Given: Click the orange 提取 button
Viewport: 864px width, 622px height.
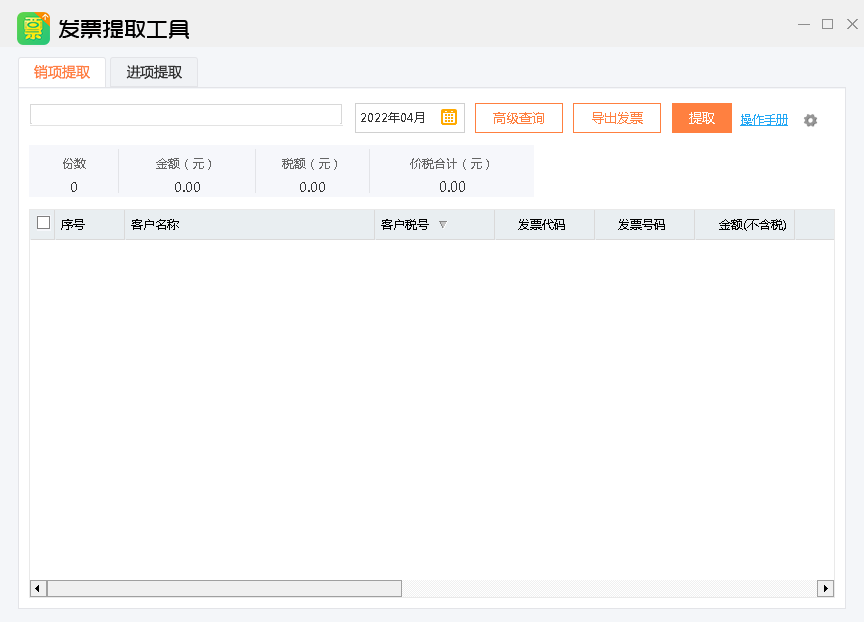Looking at the screenshot, I should [701, 118].
